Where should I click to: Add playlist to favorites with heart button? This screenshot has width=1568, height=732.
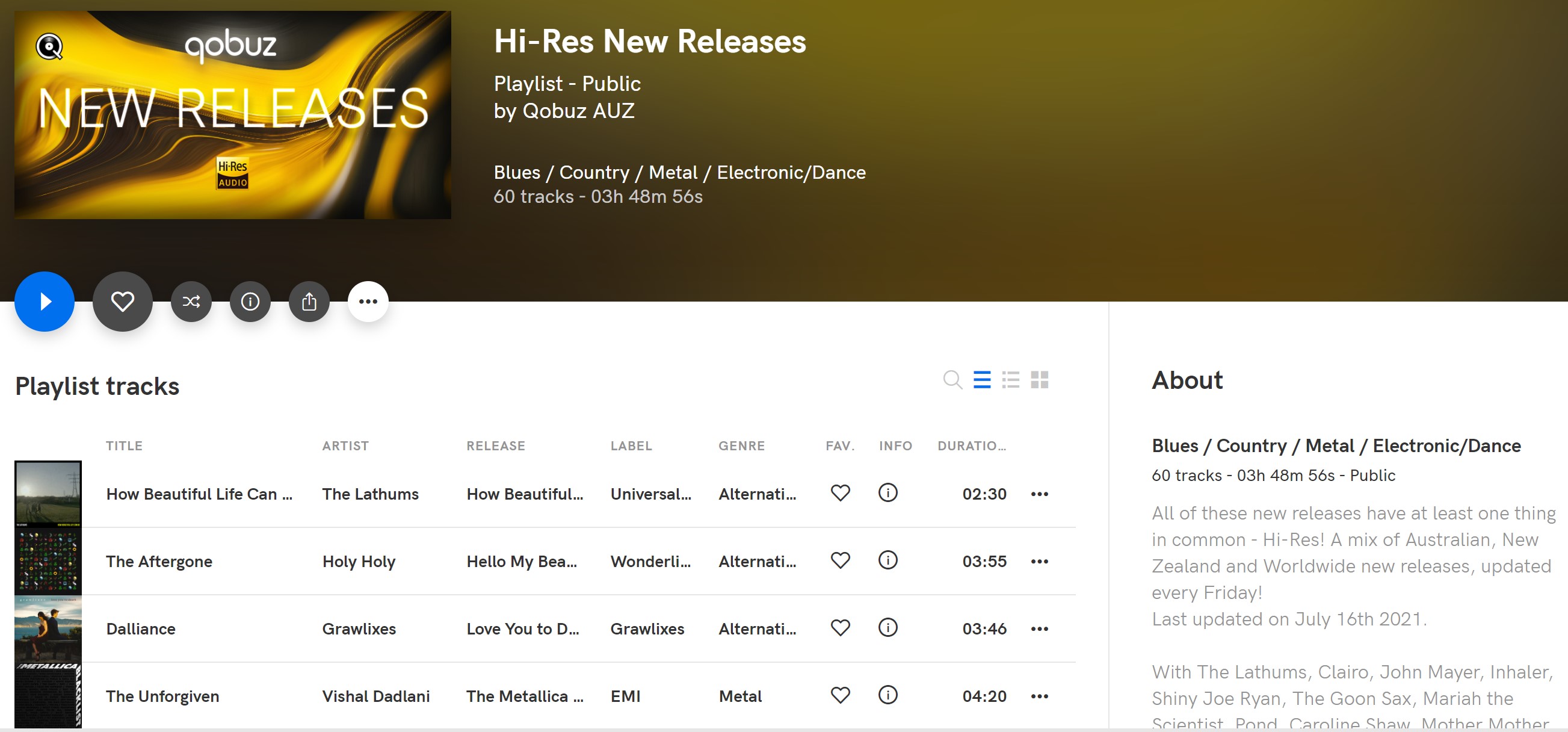click(122, 302)
